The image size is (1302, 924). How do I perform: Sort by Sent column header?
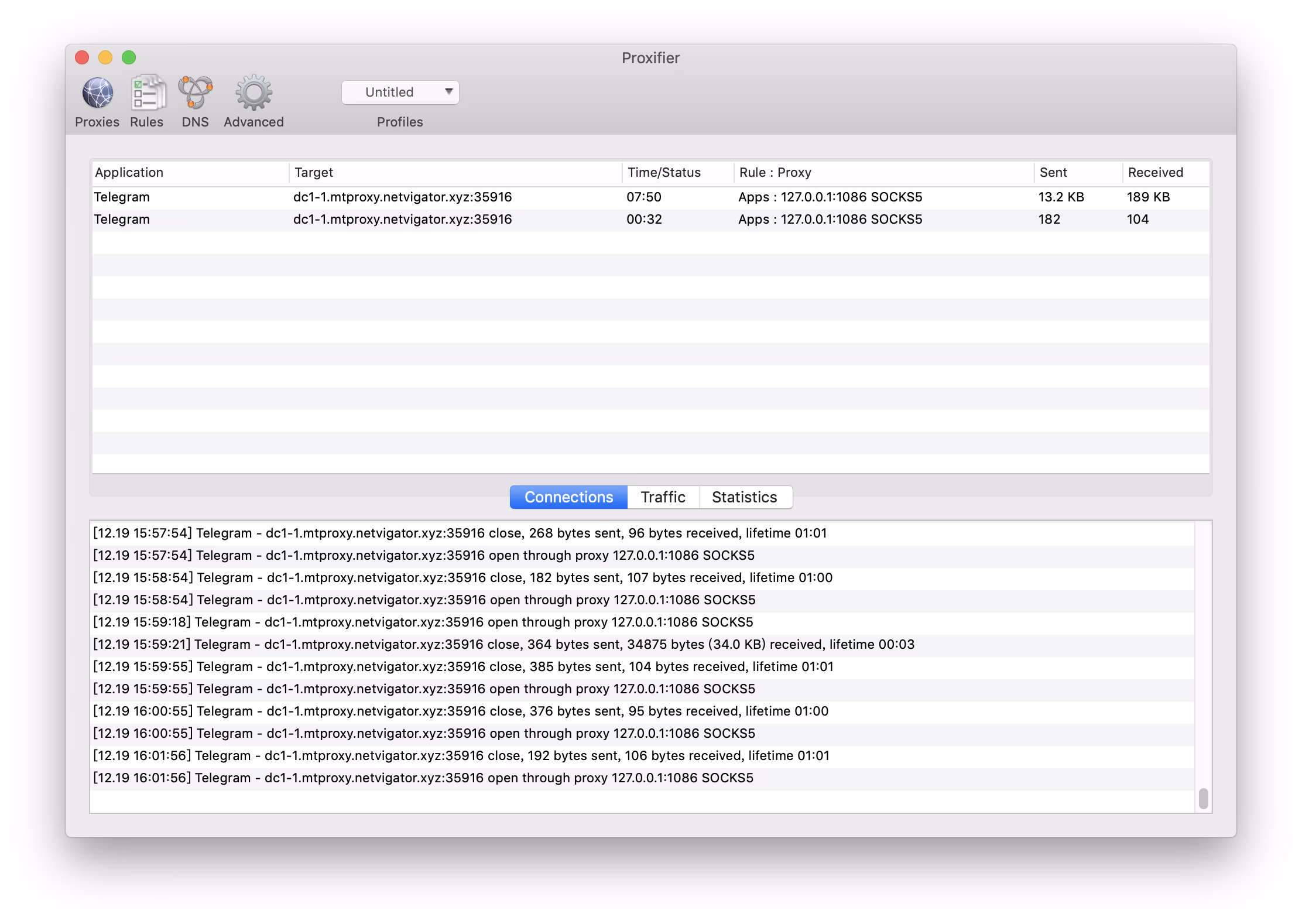tap(1053, 172)
